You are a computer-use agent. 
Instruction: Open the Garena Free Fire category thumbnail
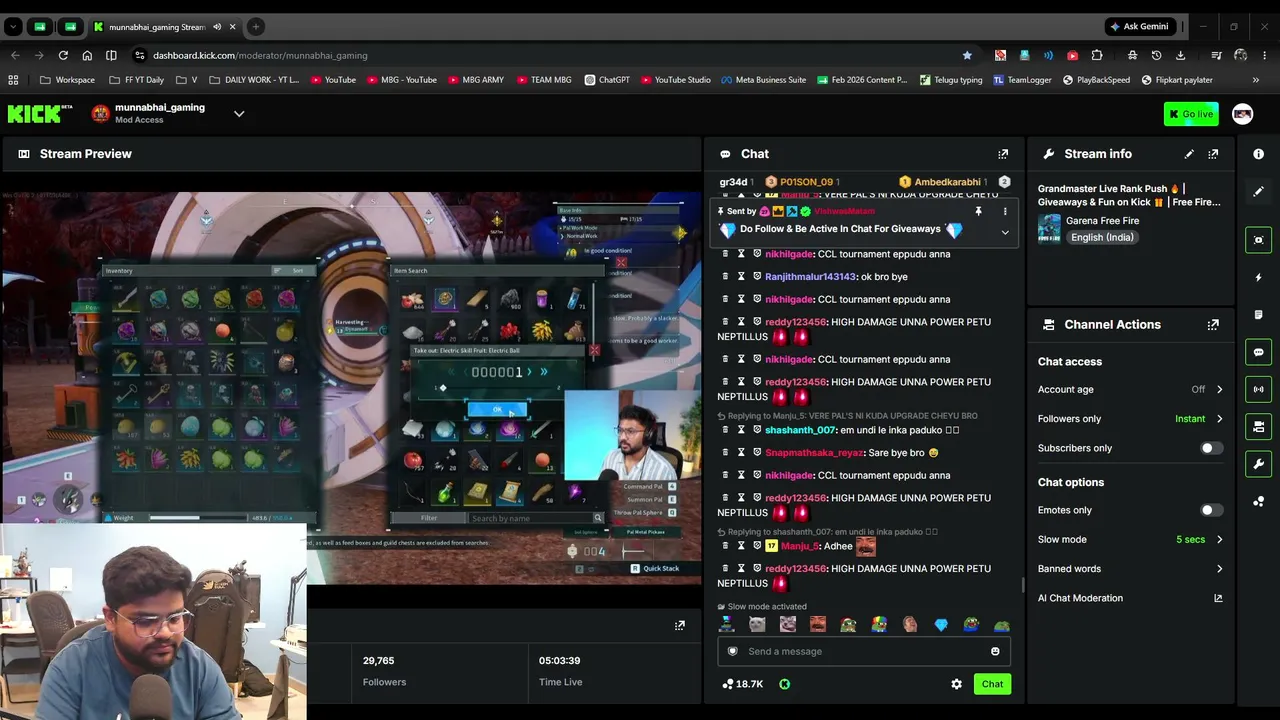(1049, 229)
